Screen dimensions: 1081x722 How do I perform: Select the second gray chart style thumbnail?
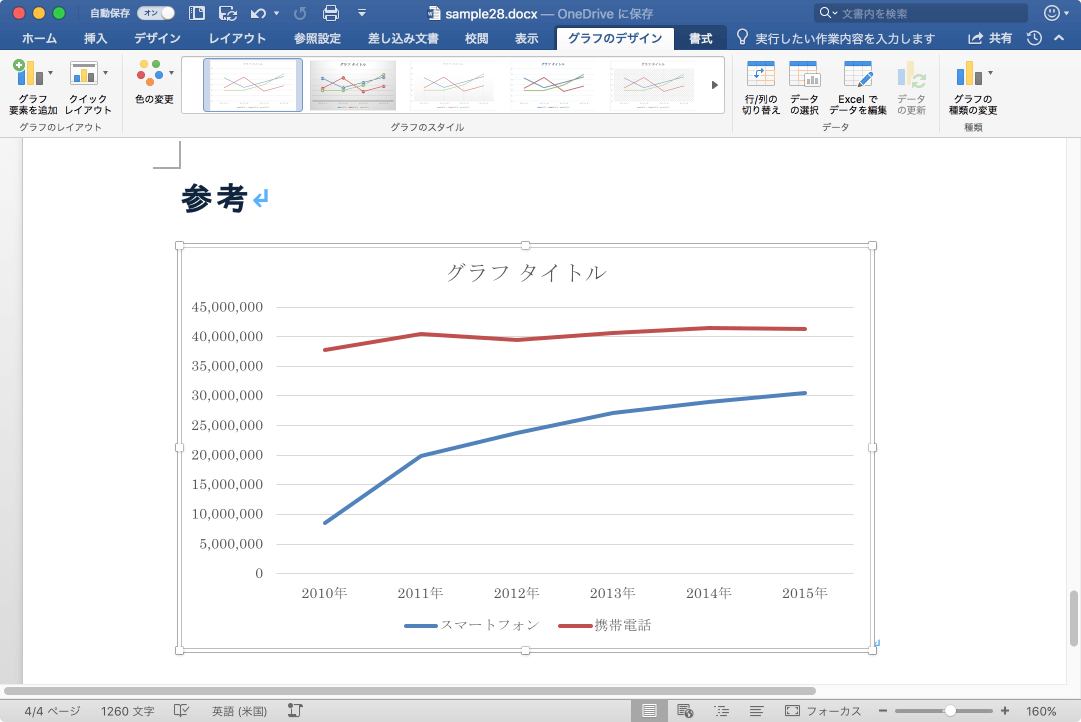[353, 85]
